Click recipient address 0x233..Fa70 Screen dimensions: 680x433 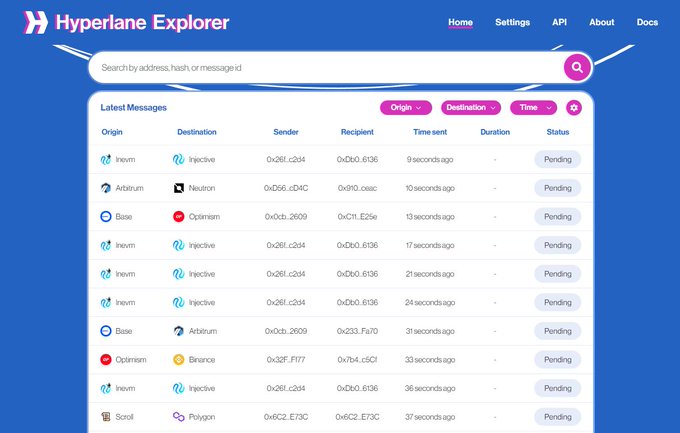coord(357,331)
